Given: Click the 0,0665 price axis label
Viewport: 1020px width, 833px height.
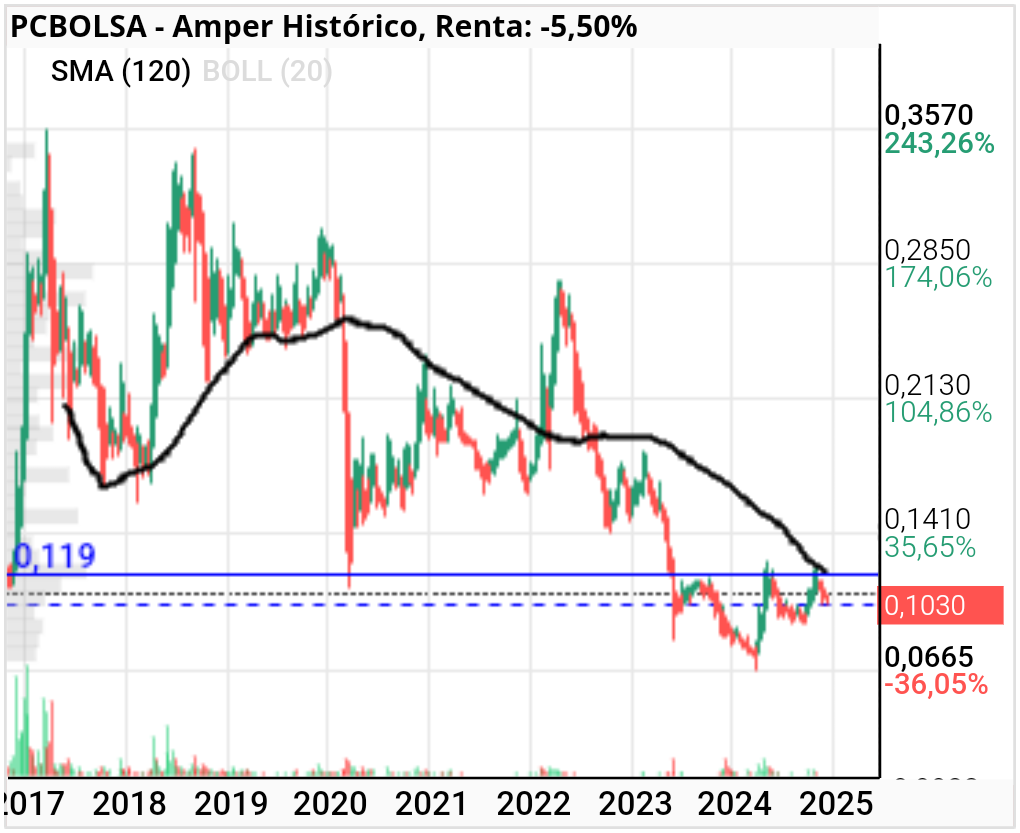Looking at the screenshot, I should point(928,657).
